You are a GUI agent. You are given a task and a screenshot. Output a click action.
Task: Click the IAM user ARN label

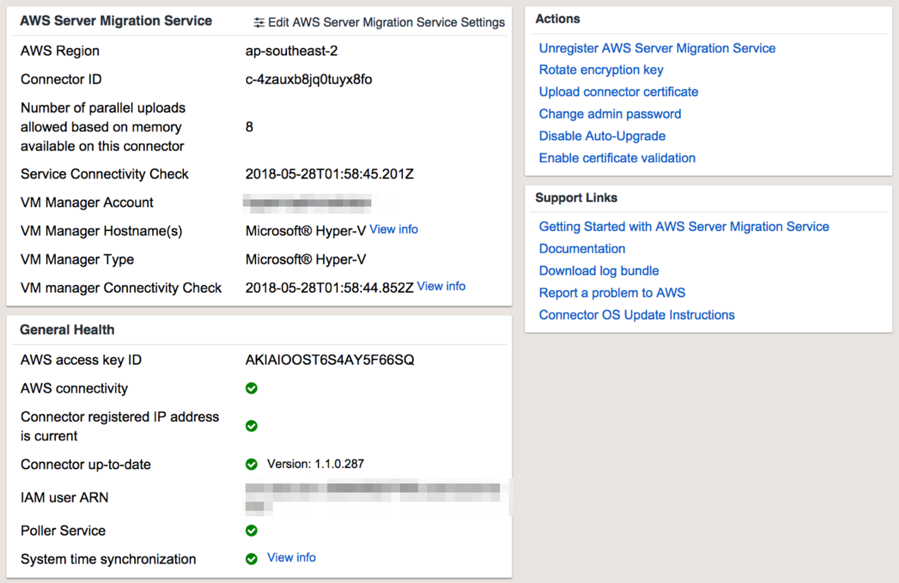coord(64,498)
